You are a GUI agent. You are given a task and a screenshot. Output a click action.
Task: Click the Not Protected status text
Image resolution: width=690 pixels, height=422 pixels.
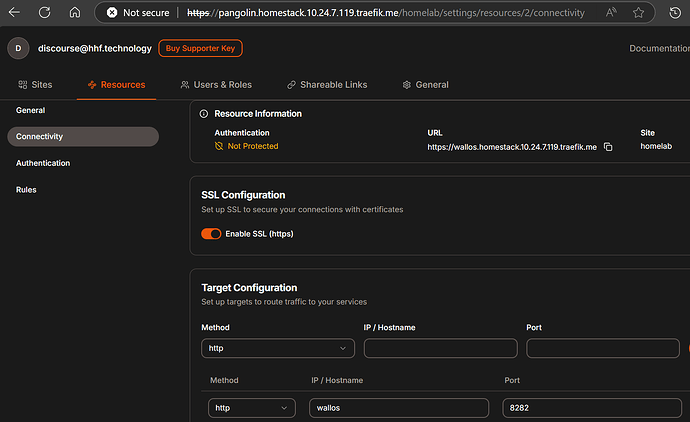[253, 146]
